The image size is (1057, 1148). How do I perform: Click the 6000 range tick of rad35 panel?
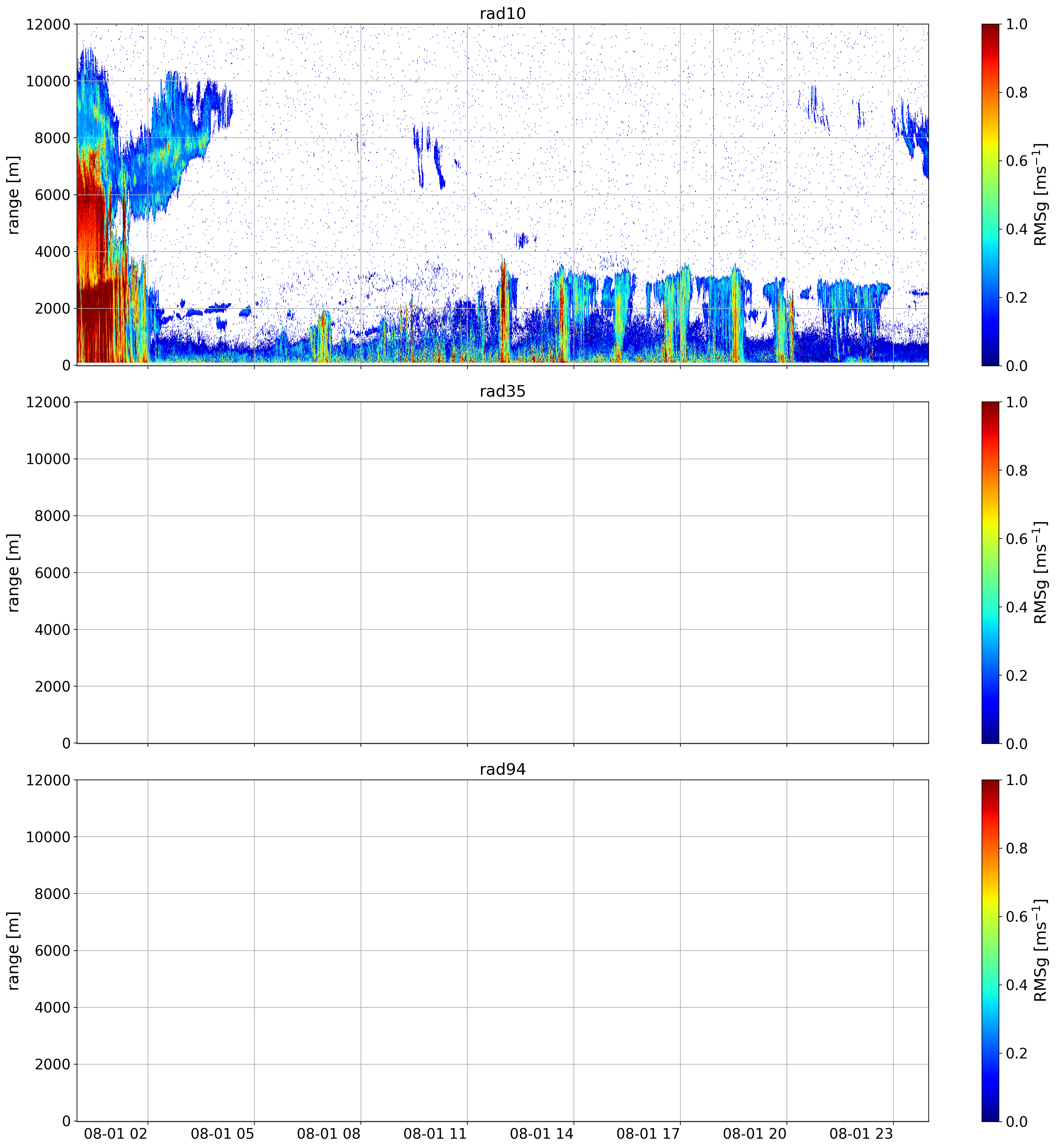(53, 573)
